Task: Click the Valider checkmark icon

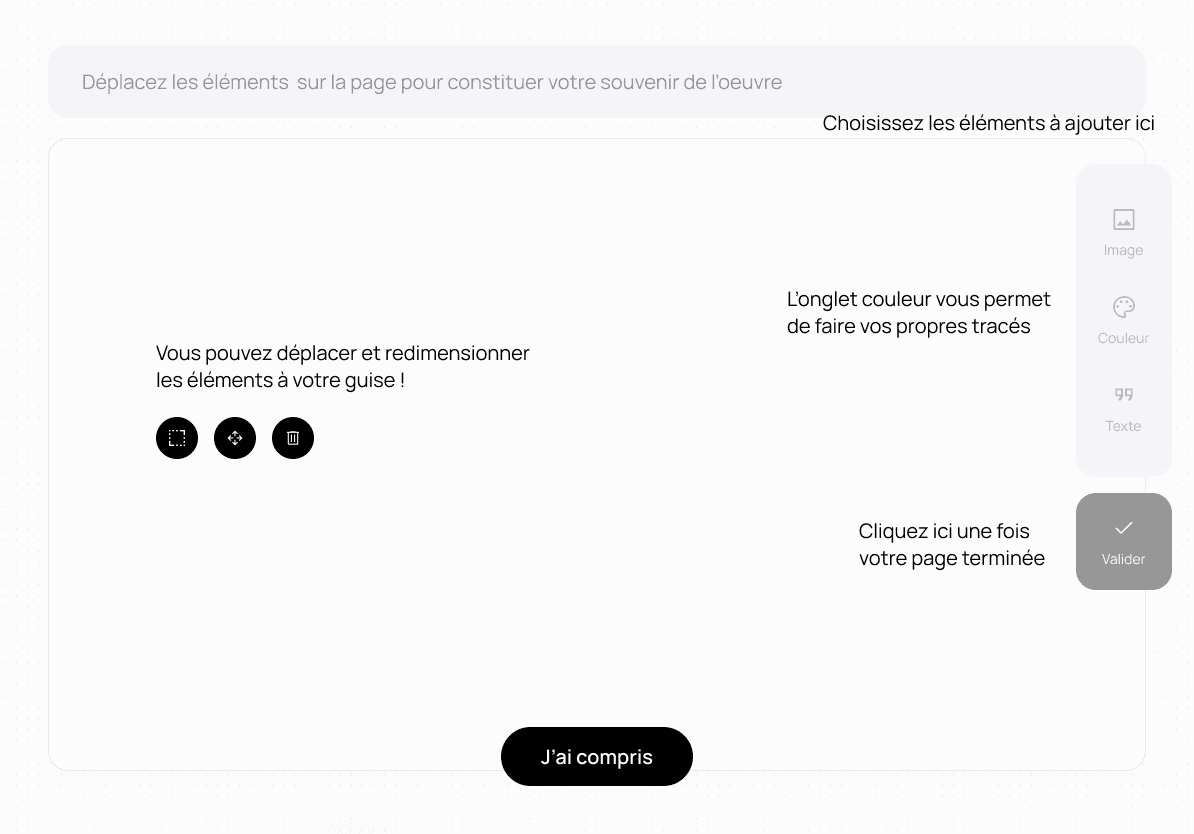Action: click(x=1123, y=528)
